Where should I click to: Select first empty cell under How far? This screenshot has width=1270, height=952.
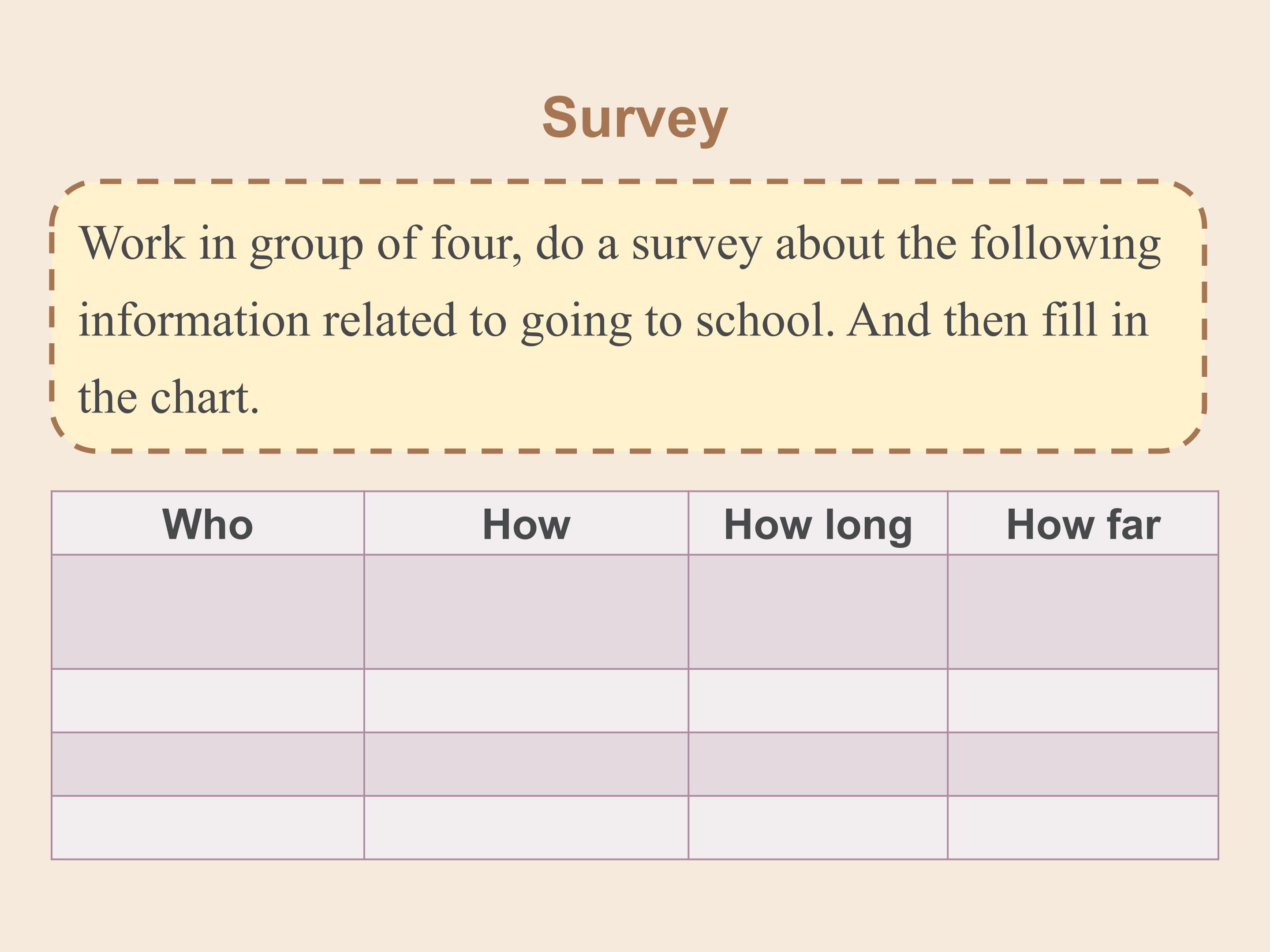click(1083, 612)
